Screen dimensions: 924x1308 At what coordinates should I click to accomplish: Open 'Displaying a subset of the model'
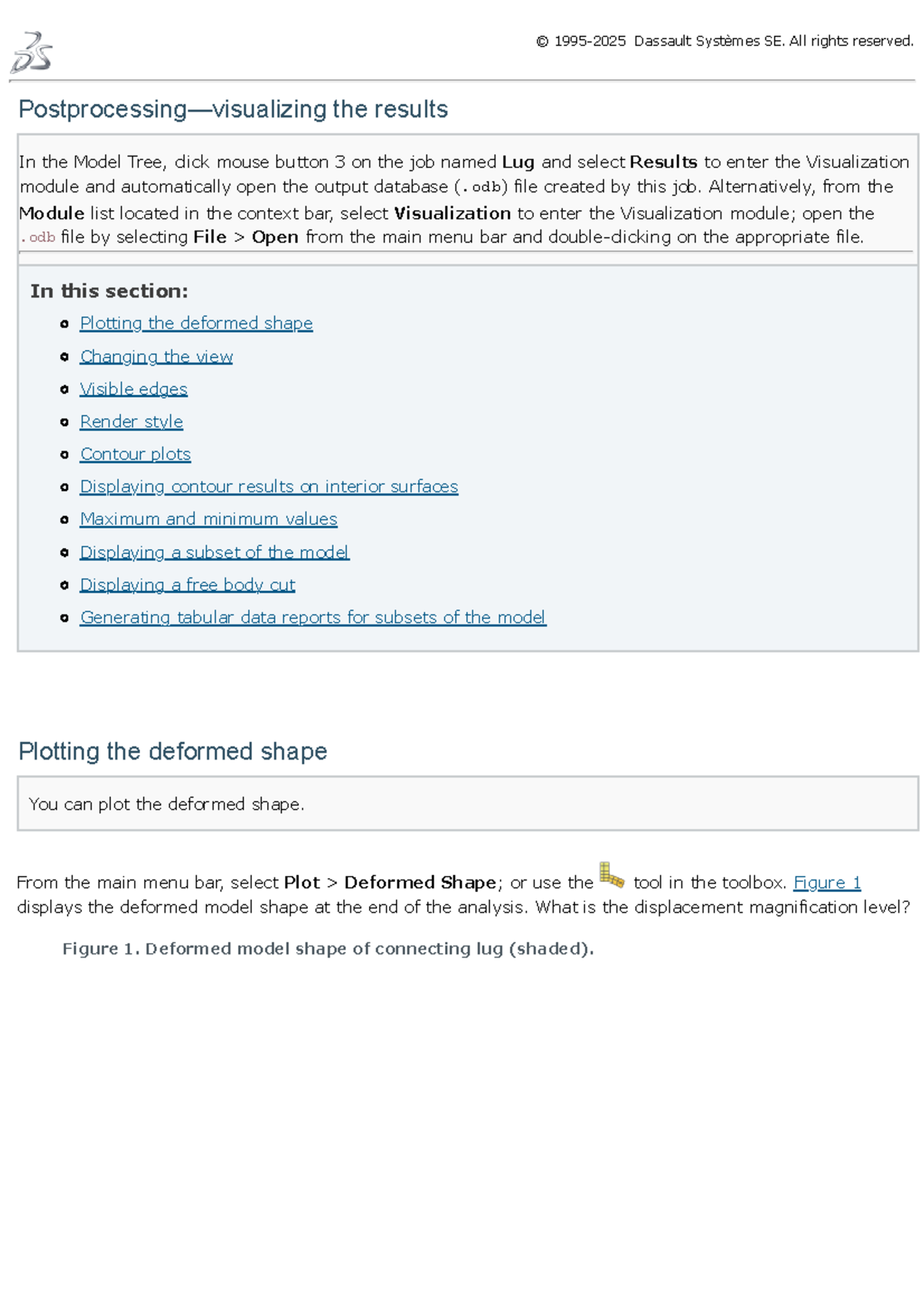[215, 552]
